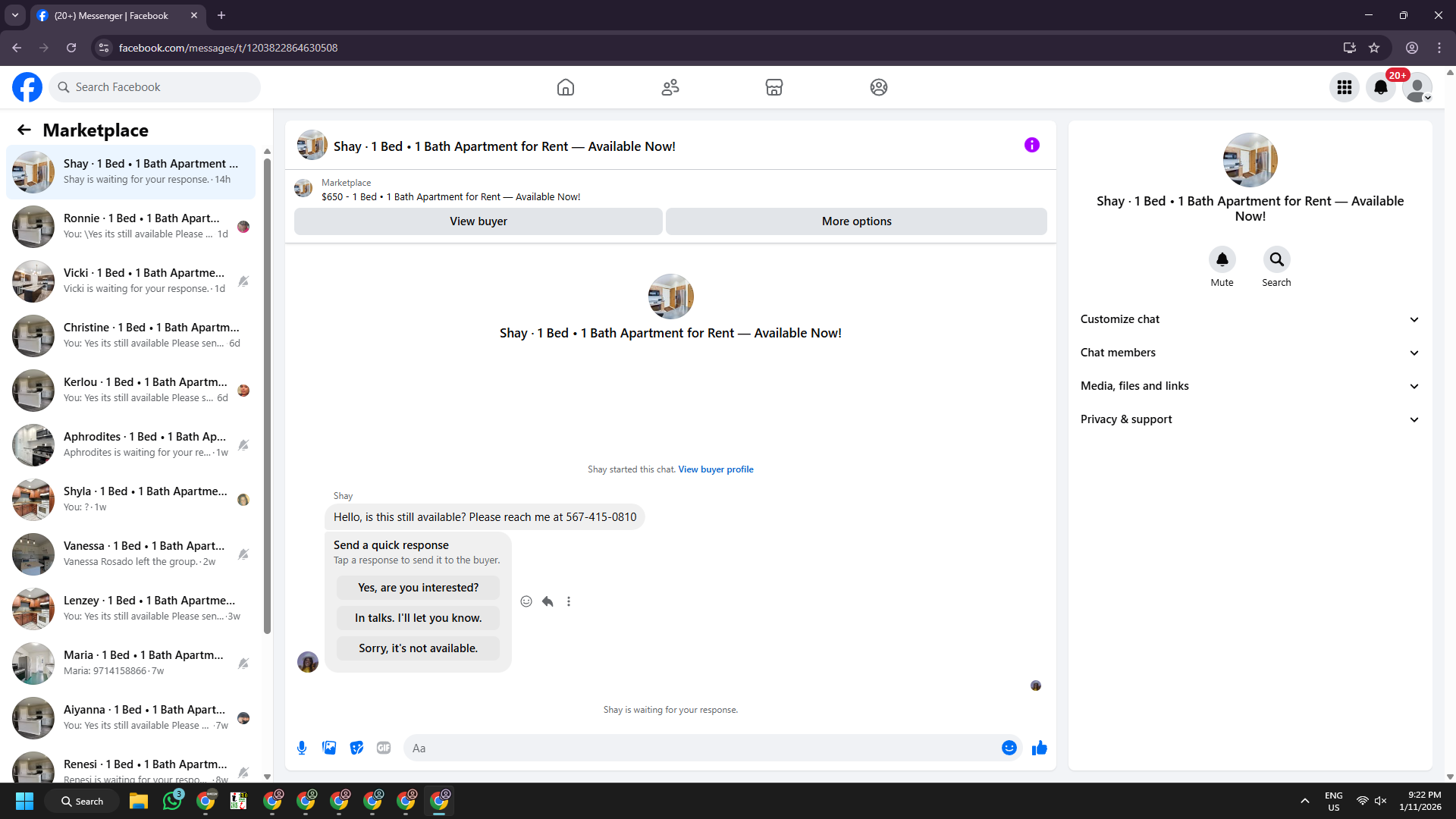This screenshot has width=1456, height=819.
Task: Choose a GIF to send
Action: point(384,748)
